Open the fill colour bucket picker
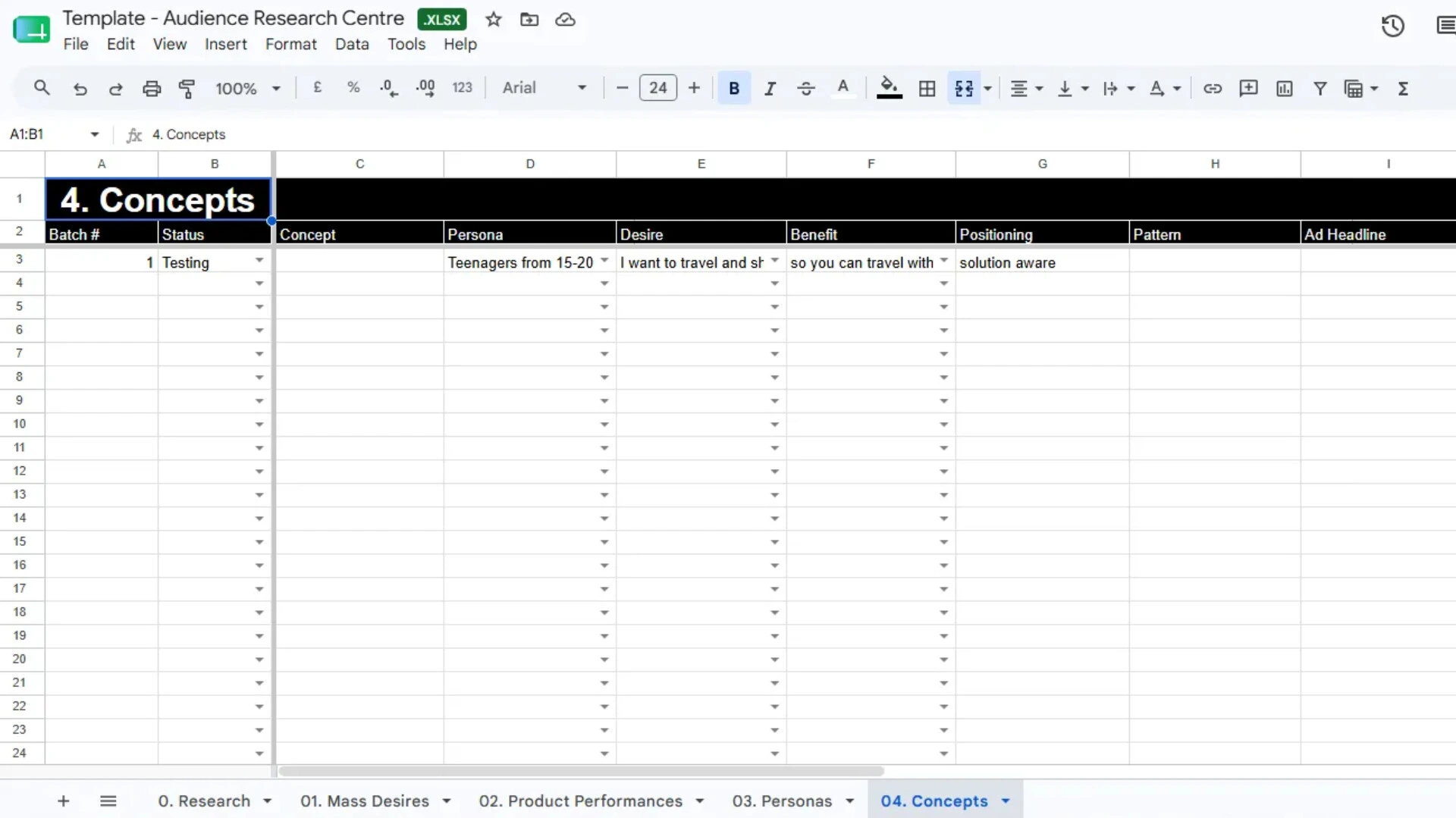 [x=889, y=88]
